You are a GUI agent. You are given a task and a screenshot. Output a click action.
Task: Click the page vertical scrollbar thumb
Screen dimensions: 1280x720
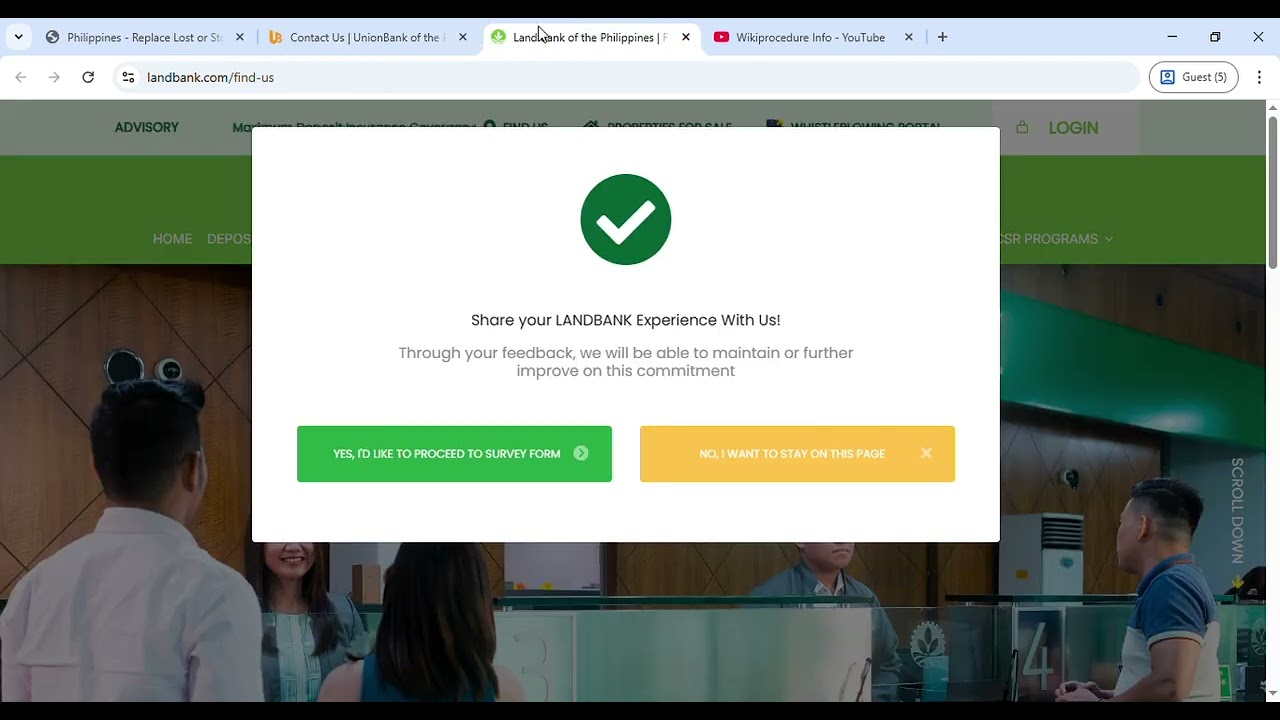coord(1273,193)
